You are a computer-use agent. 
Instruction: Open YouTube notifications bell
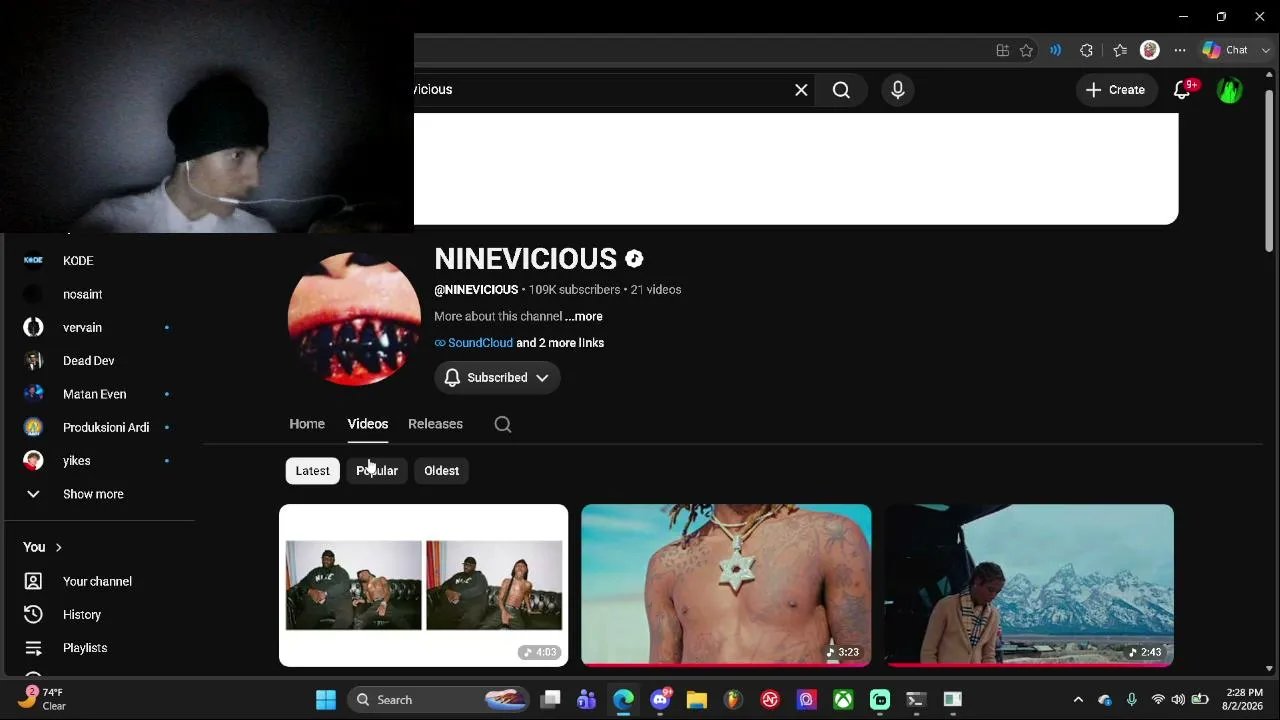[1182, 90]
